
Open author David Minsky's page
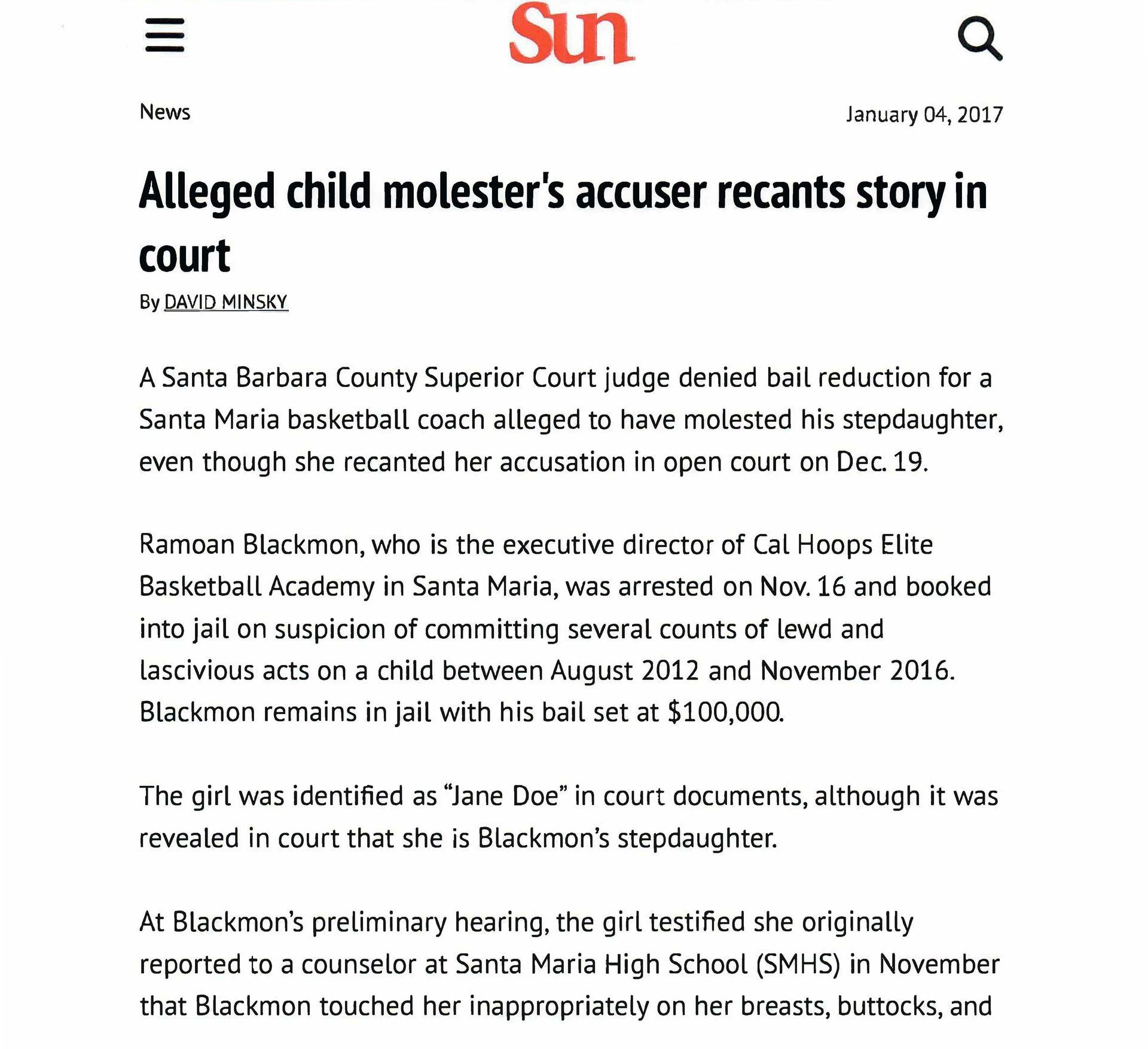pyautogui.click(x=226, y=302)
